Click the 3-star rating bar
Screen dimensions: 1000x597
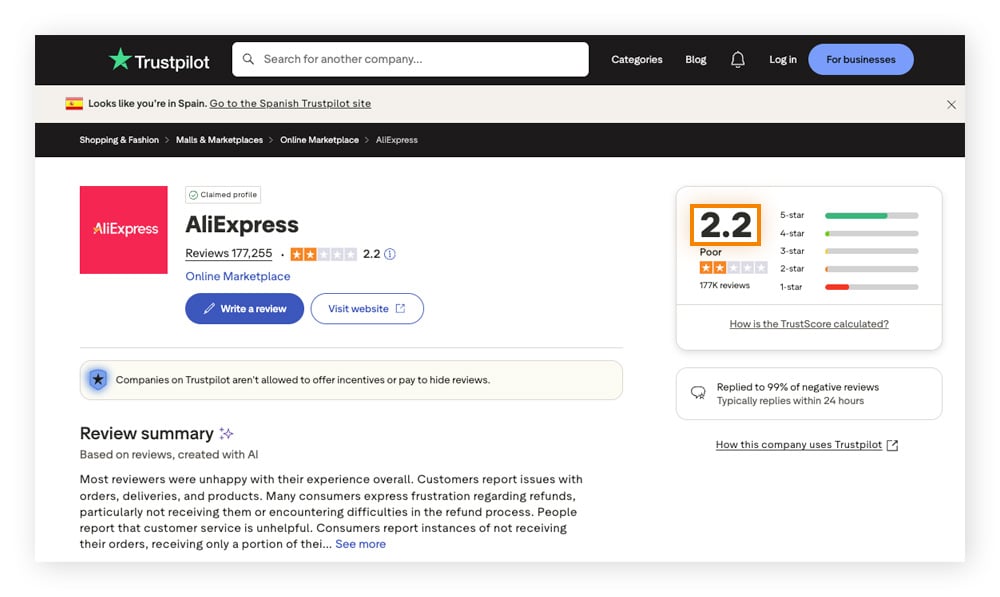tap(869, 251)
